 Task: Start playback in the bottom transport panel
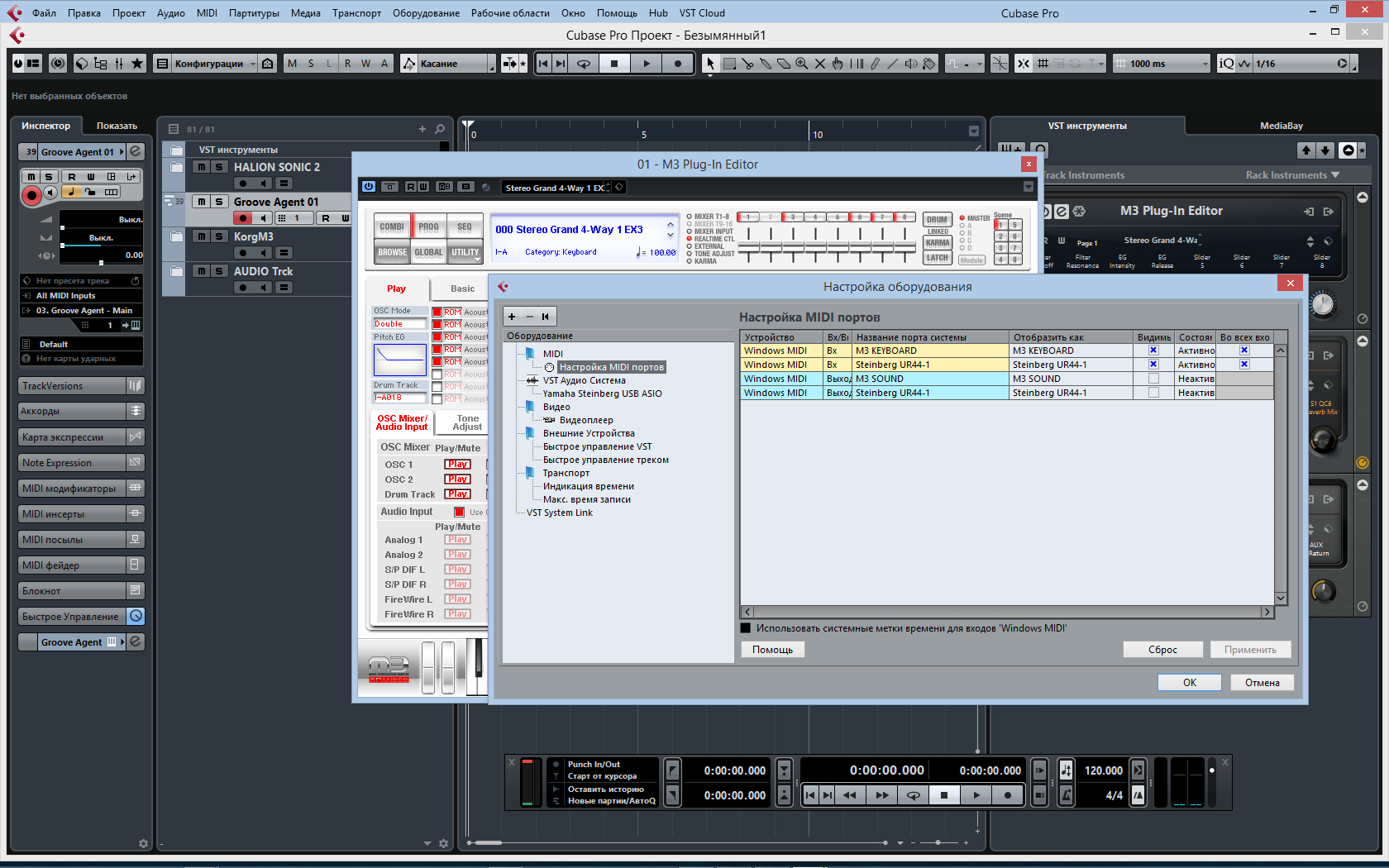(976, 795)
